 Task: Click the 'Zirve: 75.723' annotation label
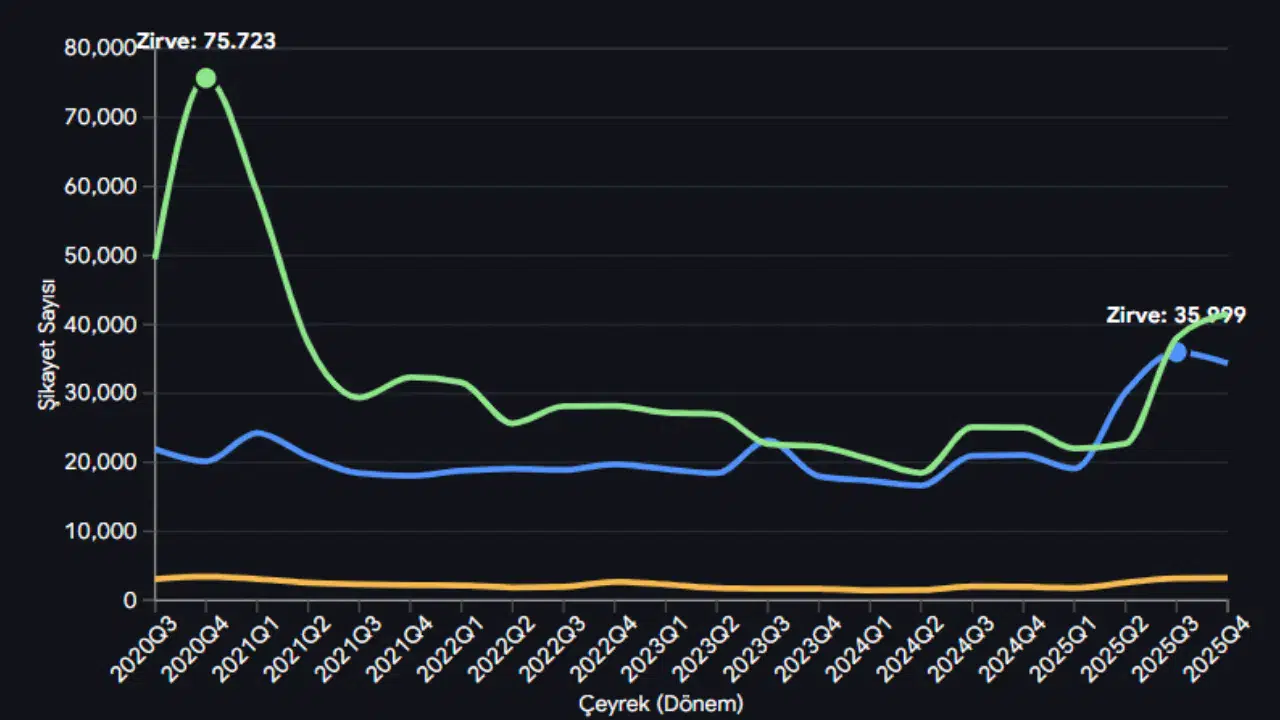tap(206, 42)
